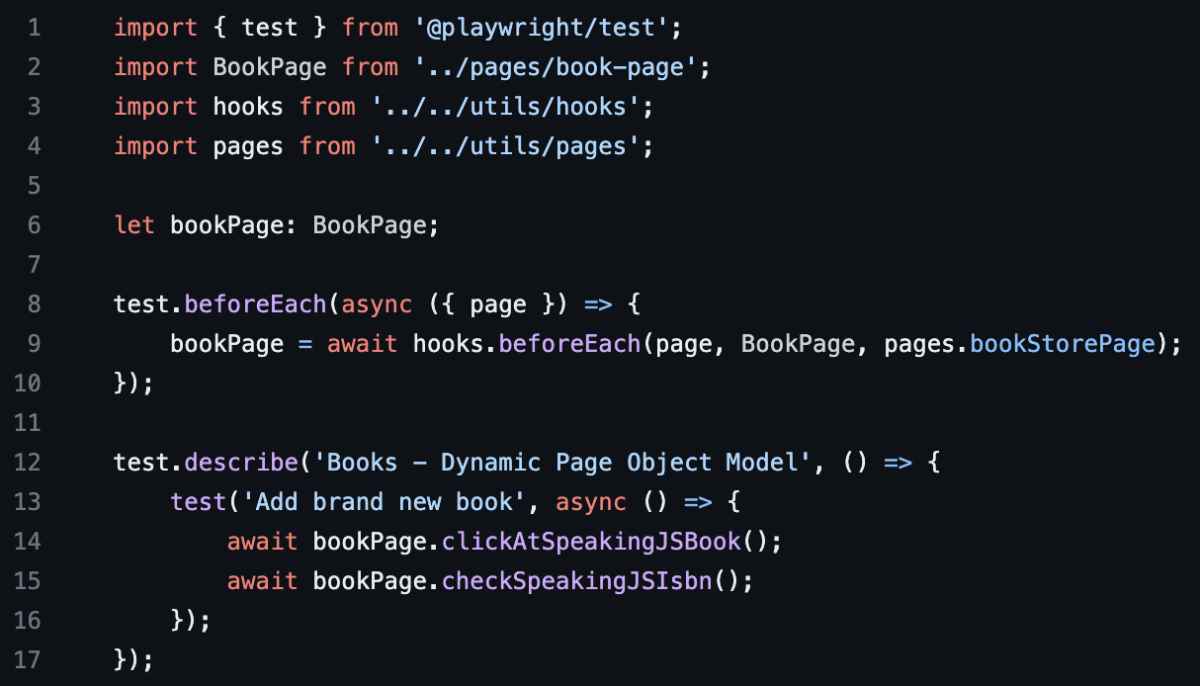Click the checkSpeakingJSIsbn method call
The height and width of the screenshot is (686, 1200).
(x=576, y=581)
